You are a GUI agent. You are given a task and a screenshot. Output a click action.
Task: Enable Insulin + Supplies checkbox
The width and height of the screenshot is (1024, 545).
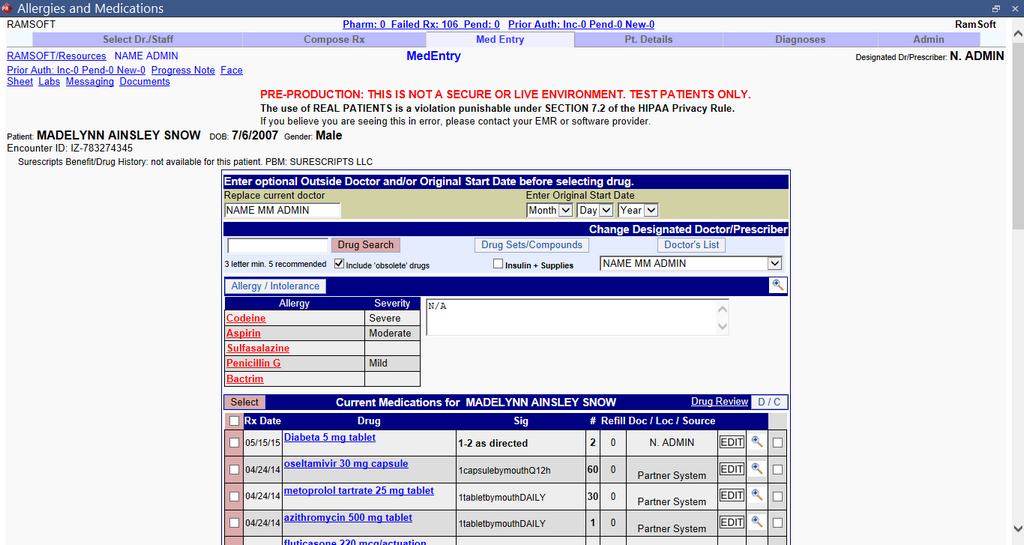[498, 264]
